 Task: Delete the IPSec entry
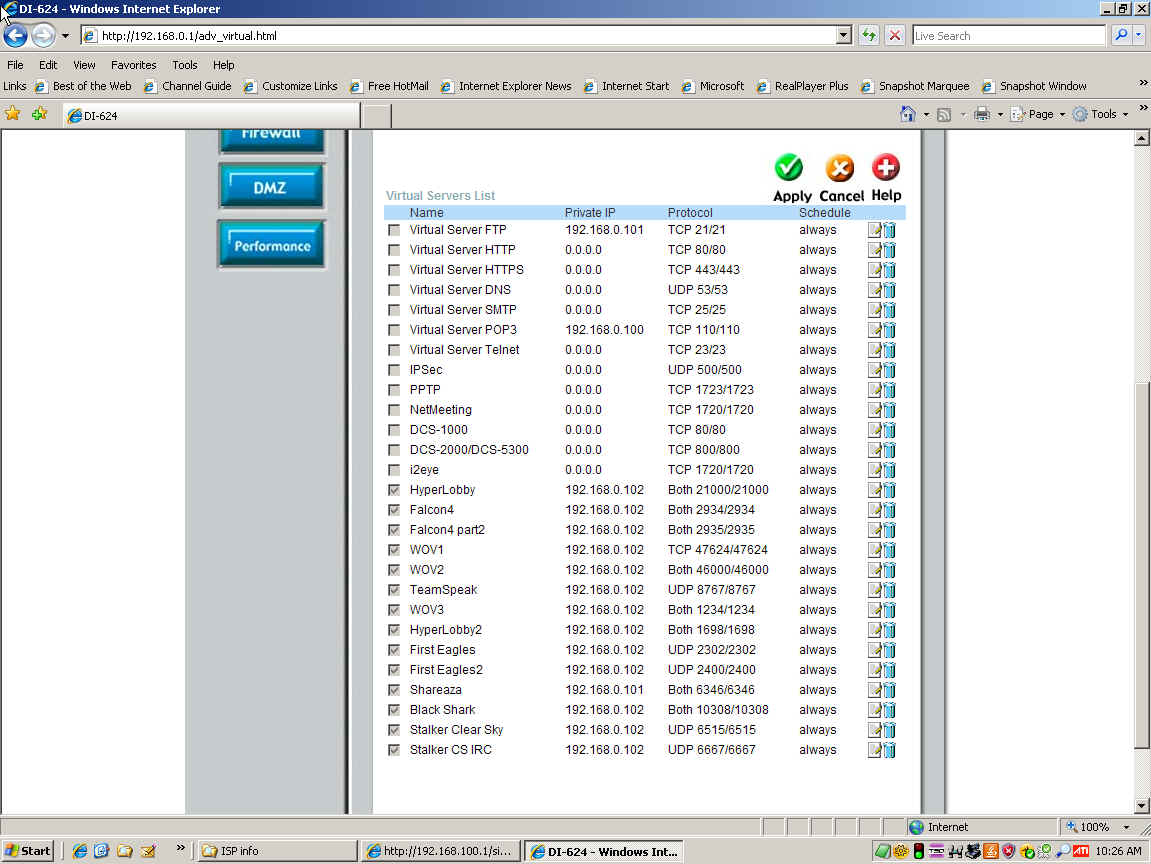889,370
